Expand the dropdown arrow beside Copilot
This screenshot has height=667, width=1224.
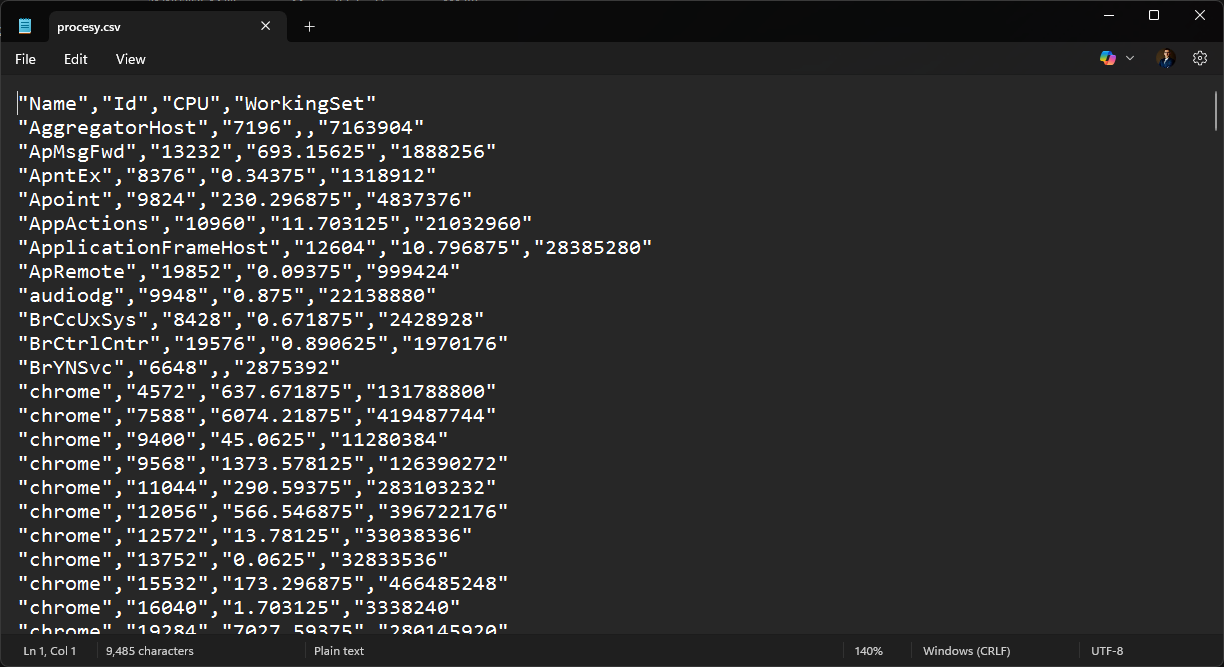click(x=1130, y=59)
